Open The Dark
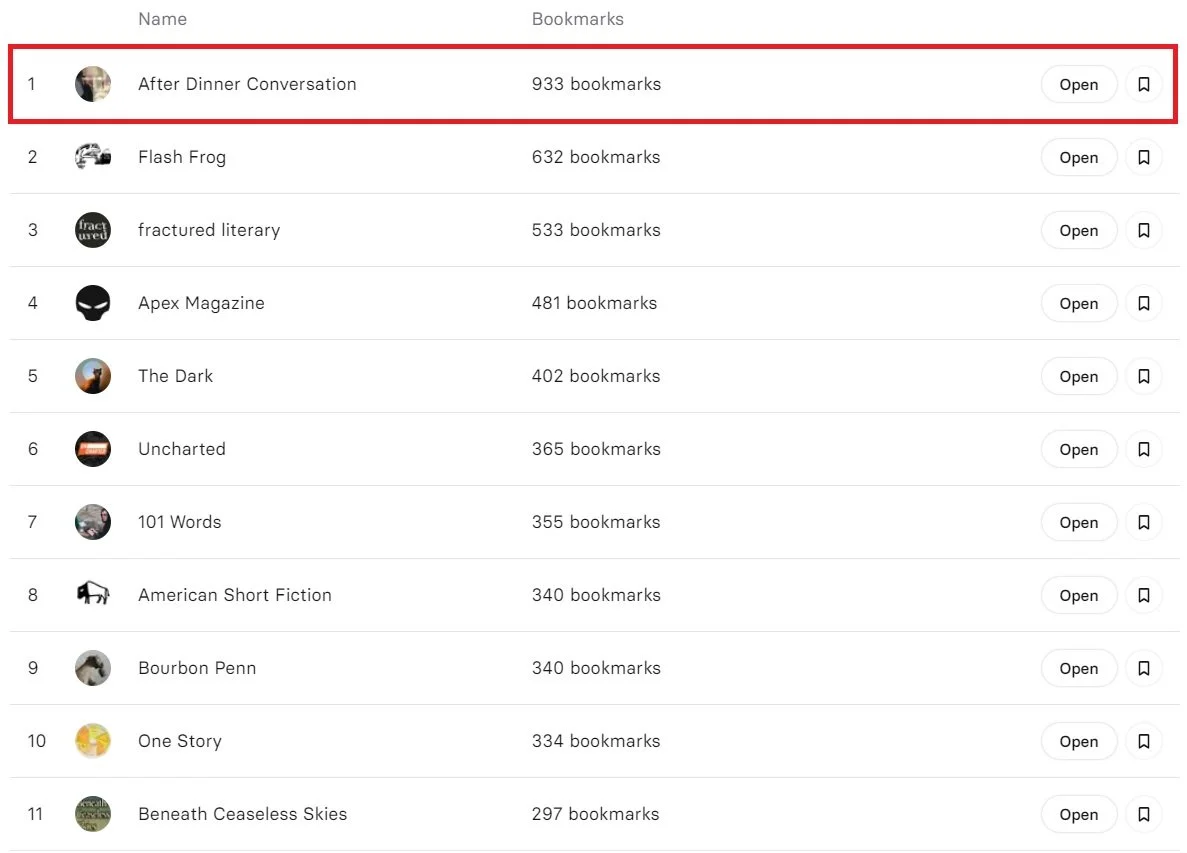1187x853 pixels. [1079, 376]
